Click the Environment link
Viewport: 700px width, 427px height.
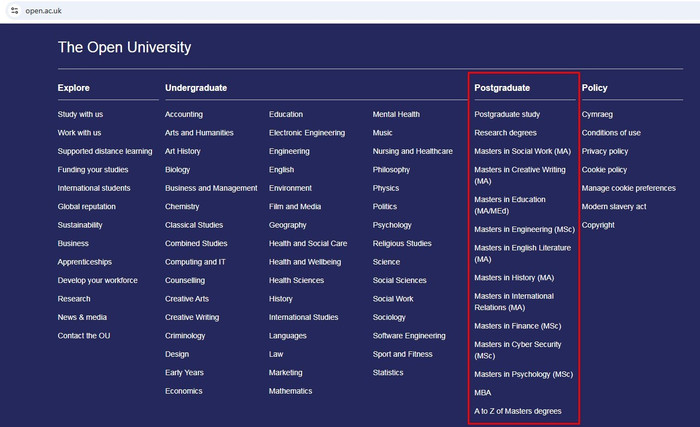coord(290,188)
